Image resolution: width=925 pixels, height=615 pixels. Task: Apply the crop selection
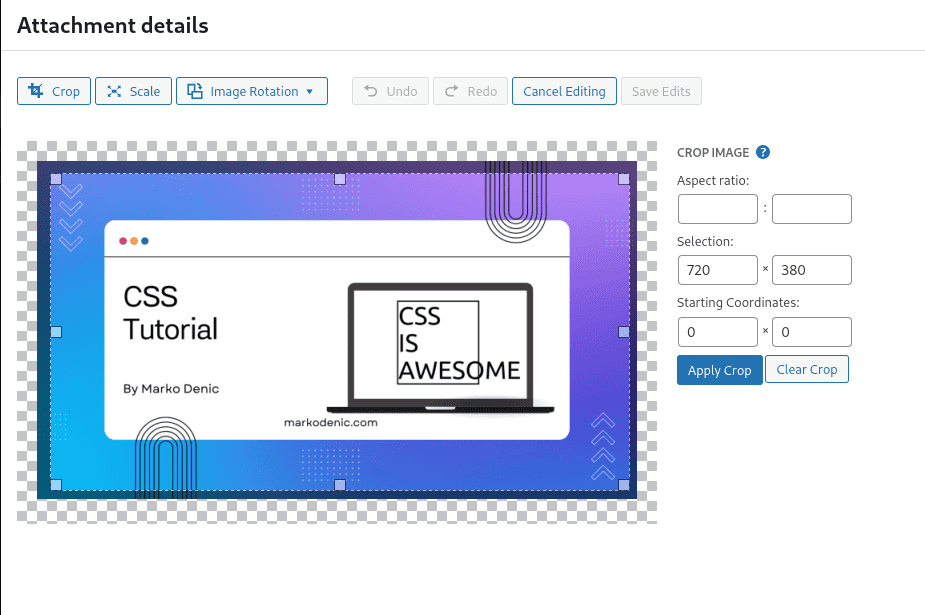coord(719,370)
